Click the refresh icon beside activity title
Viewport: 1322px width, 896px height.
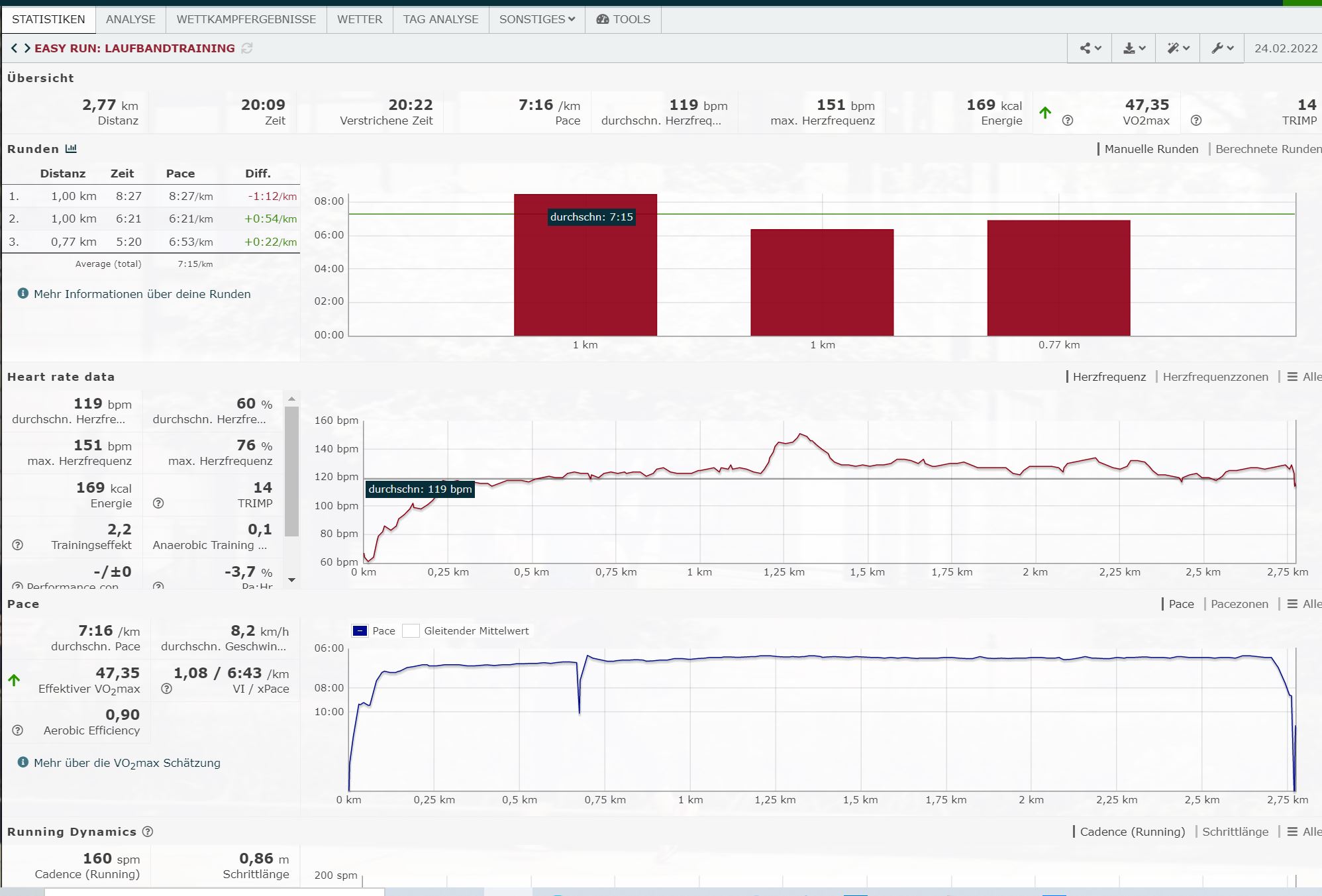click(x=247, y=48)
